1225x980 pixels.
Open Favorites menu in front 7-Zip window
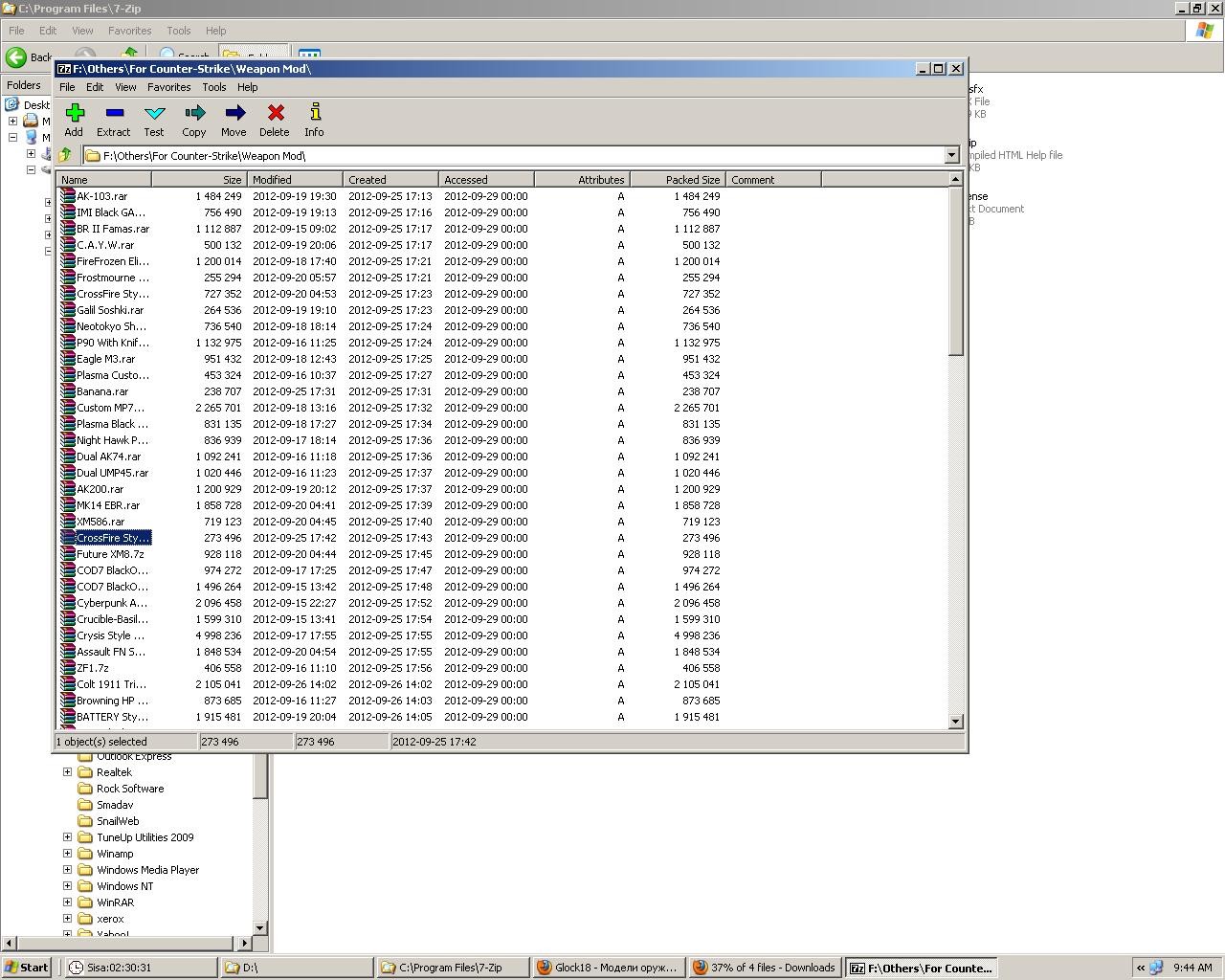pyautogui.click(x=168, y=87)
